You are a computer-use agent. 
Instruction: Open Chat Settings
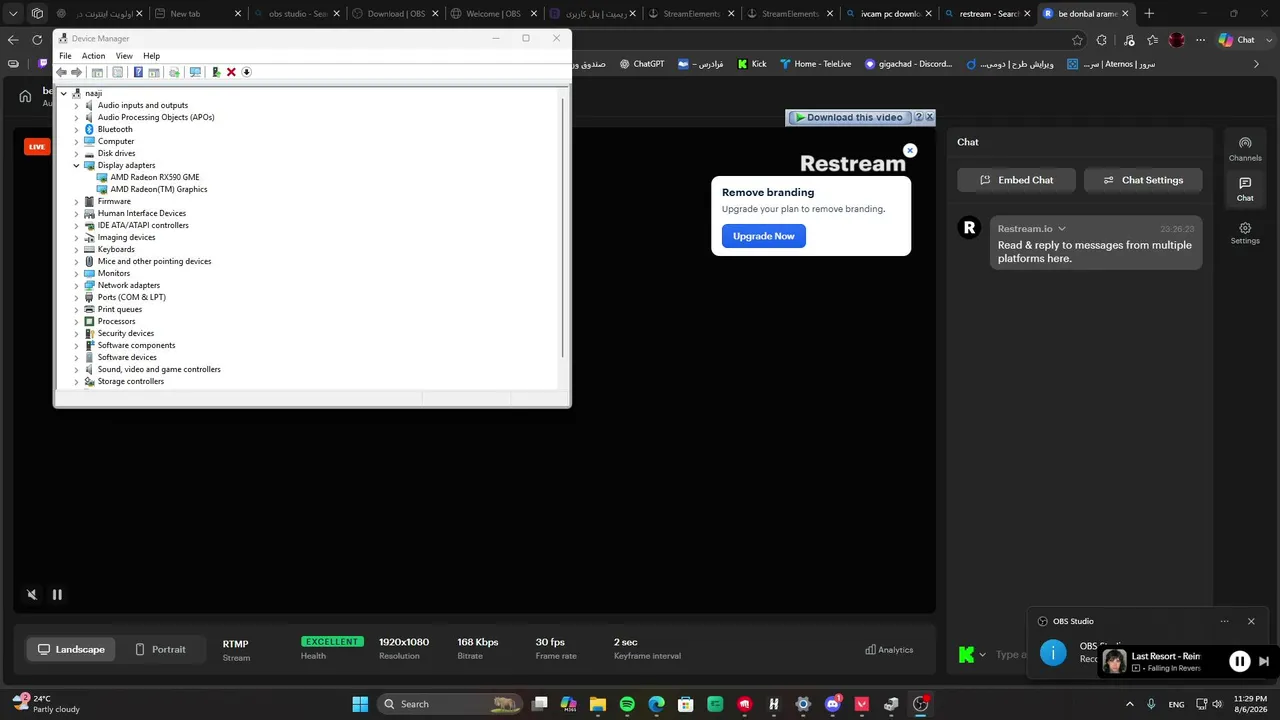point(1143,180)
